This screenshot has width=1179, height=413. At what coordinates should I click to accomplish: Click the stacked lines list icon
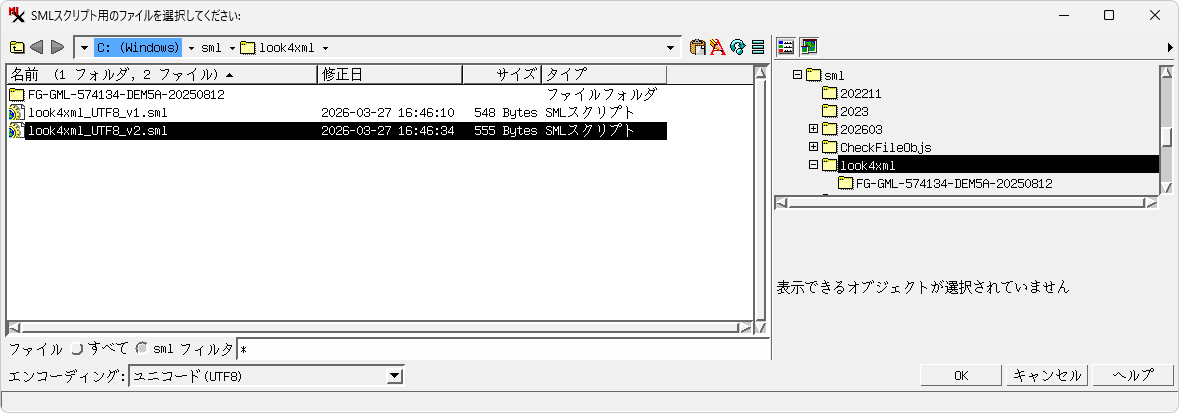click(758, 47)
